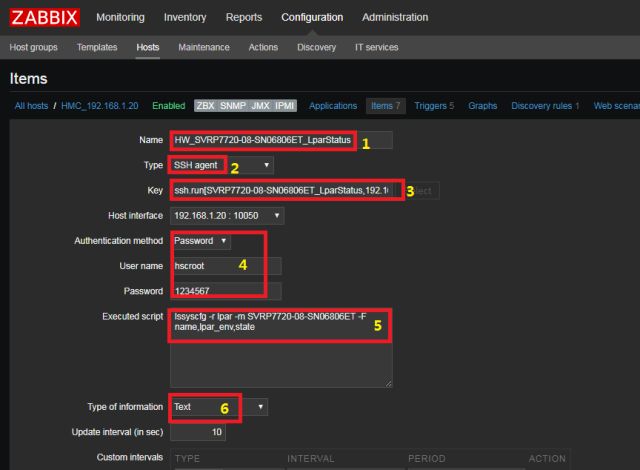Click the Authentication method label
Screen dimensions: 640x470
click(118, 241)
